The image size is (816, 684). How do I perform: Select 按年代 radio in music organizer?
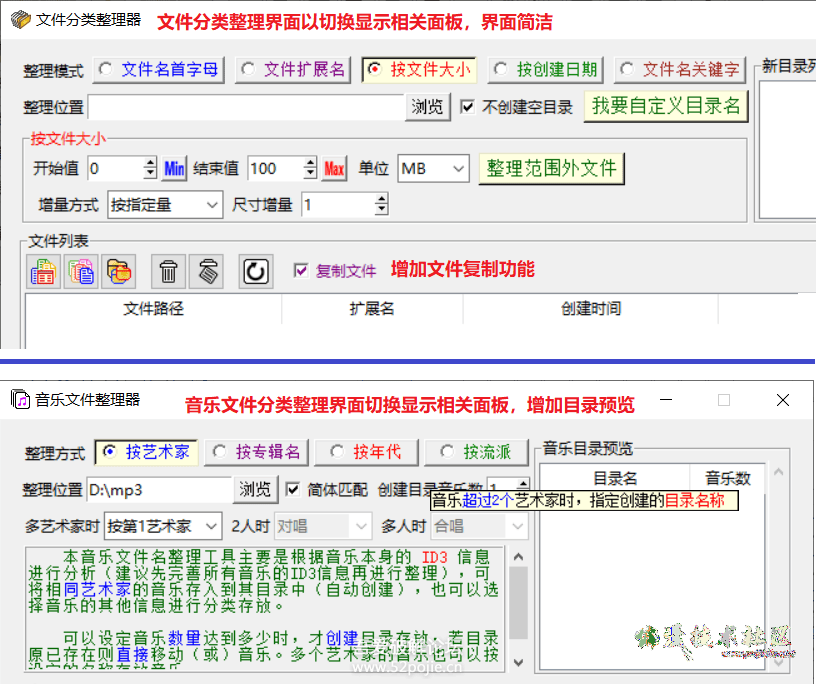coord(366,452)
